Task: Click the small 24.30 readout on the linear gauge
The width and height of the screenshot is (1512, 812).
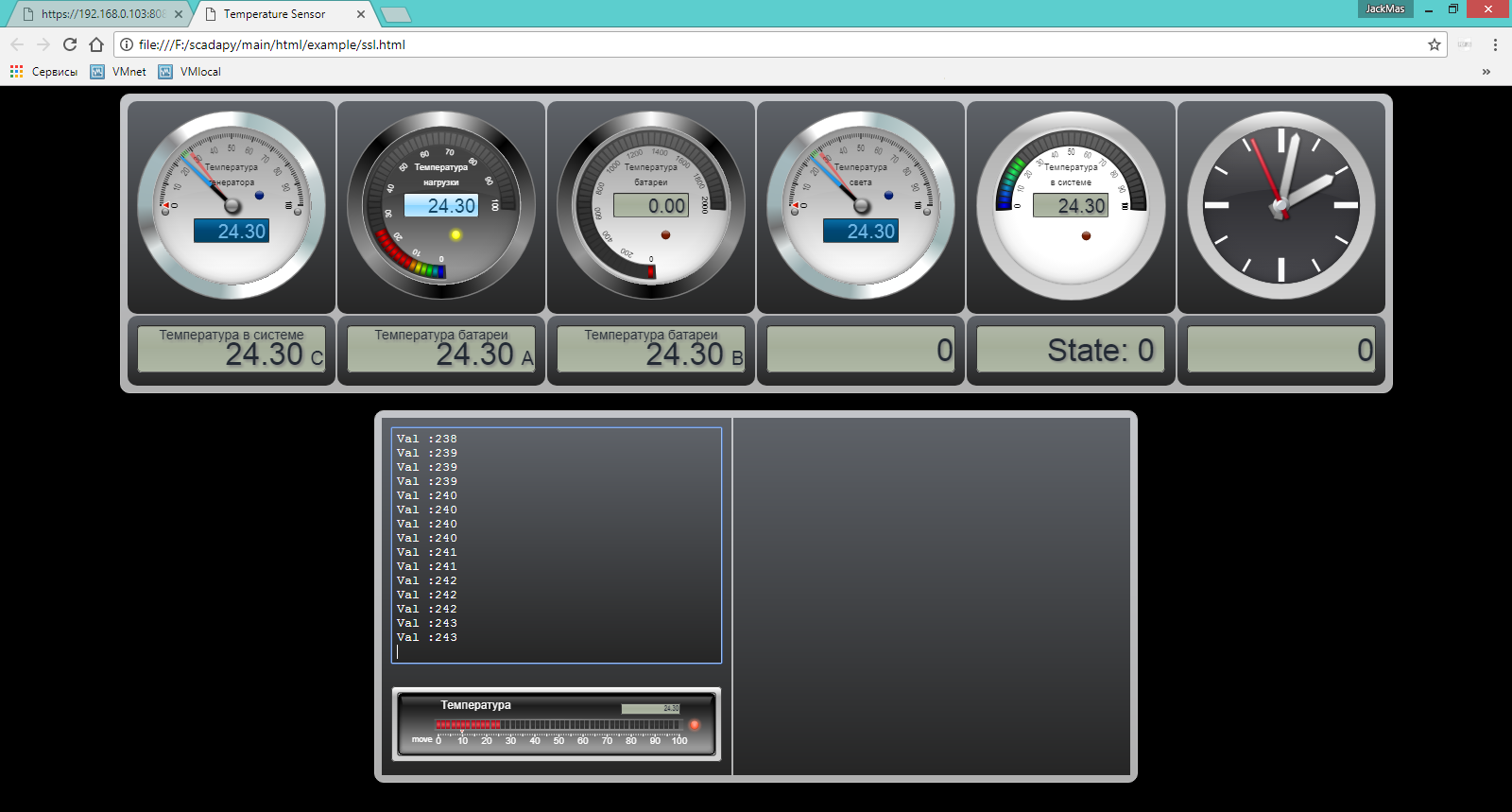Action: click(650, 708)
